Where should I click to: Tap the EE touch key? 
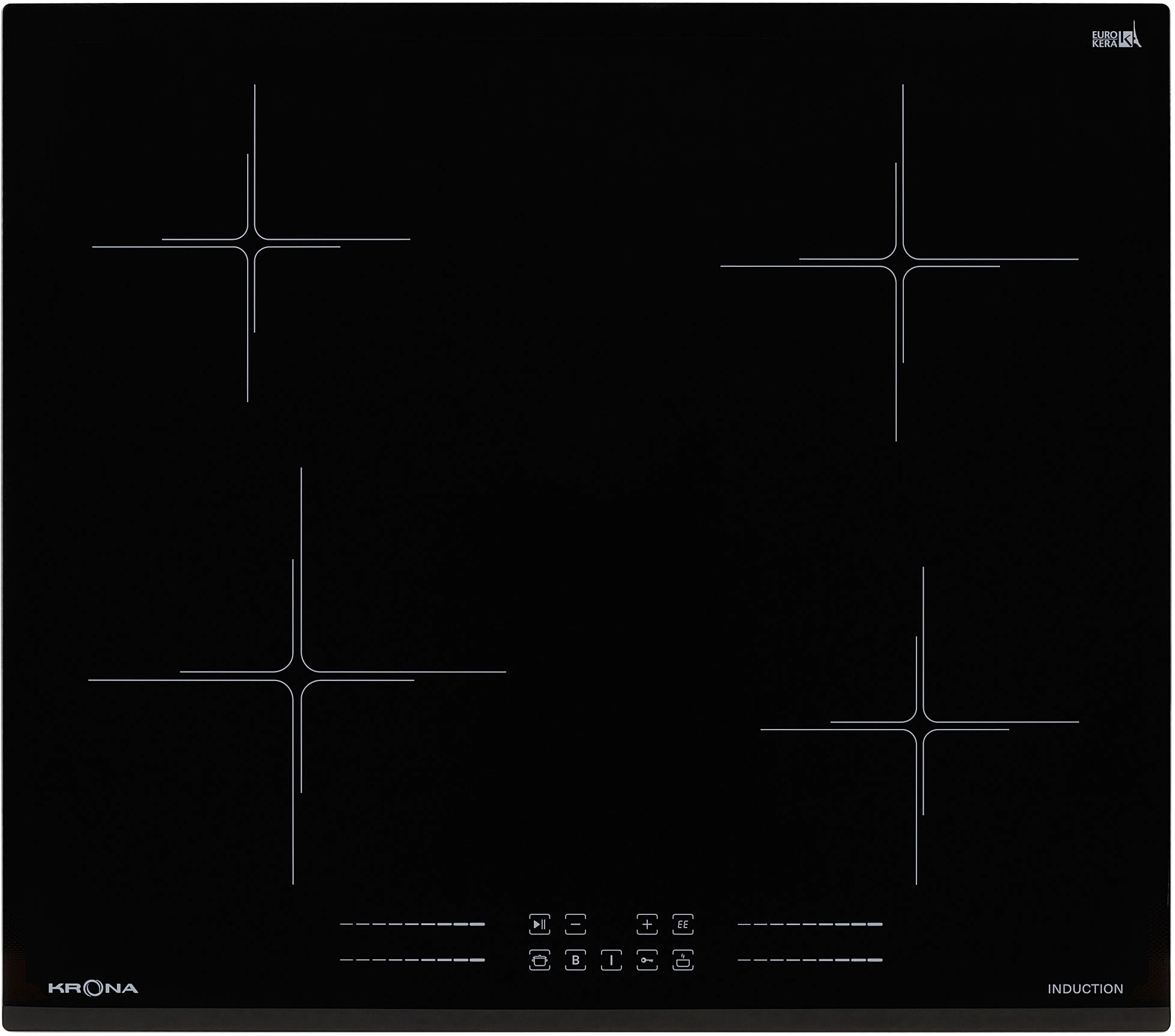click(x=683, y=924)
